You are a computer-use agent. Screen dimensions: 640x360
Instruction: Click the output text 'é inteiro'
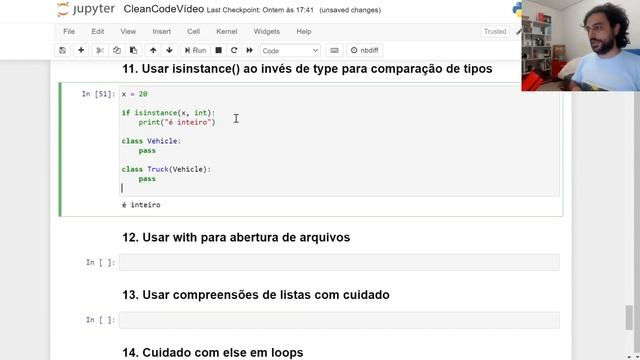pyautogui.click(x=141, y=205)
